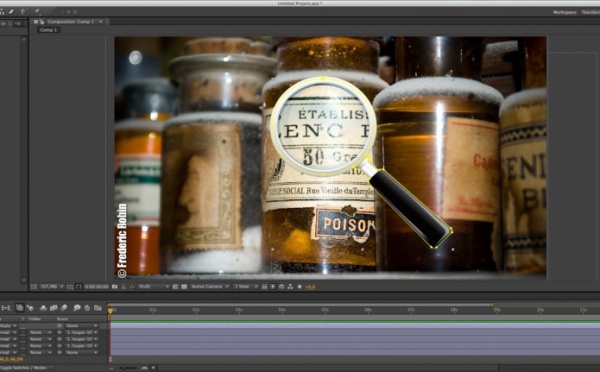Screen dimensions: 600x372
Task: Open the Workspace dropdown showing Standard
Action: [x=590, y=12]
